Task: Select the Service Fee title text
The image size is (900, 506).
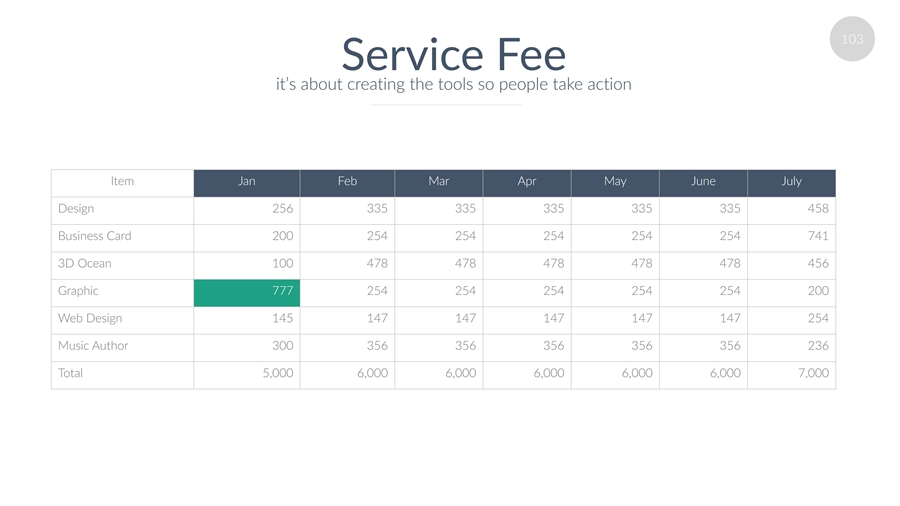Action: pyautogui.click(x=453, y=54)
